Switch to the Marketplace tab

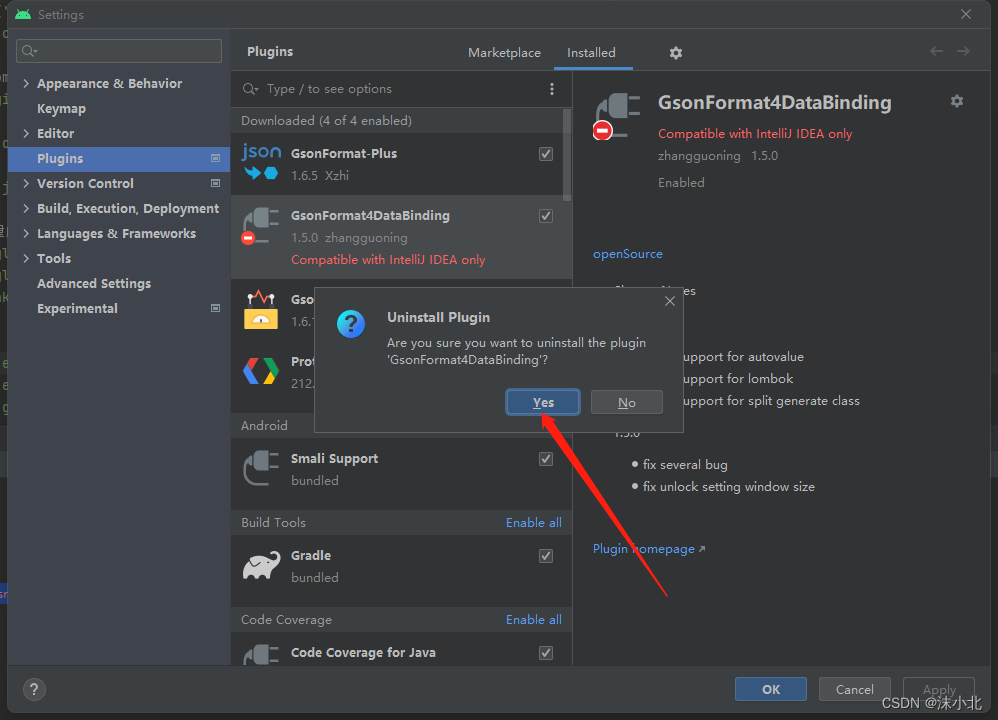[504, 53]
